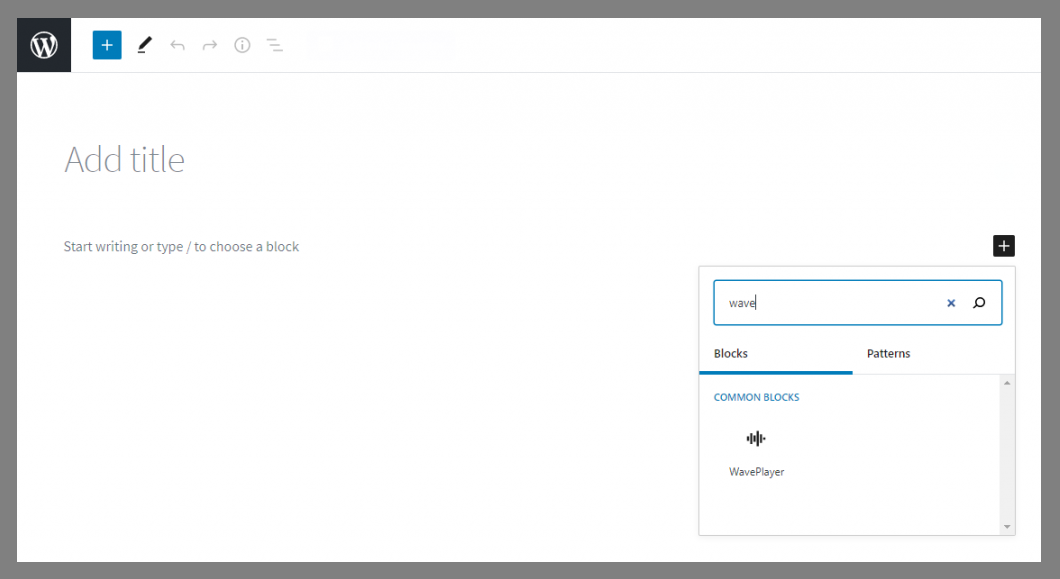Open the List View outline
Image resolution: width=1060 pixels, height=579 pixels.
(x=275, y=45)
